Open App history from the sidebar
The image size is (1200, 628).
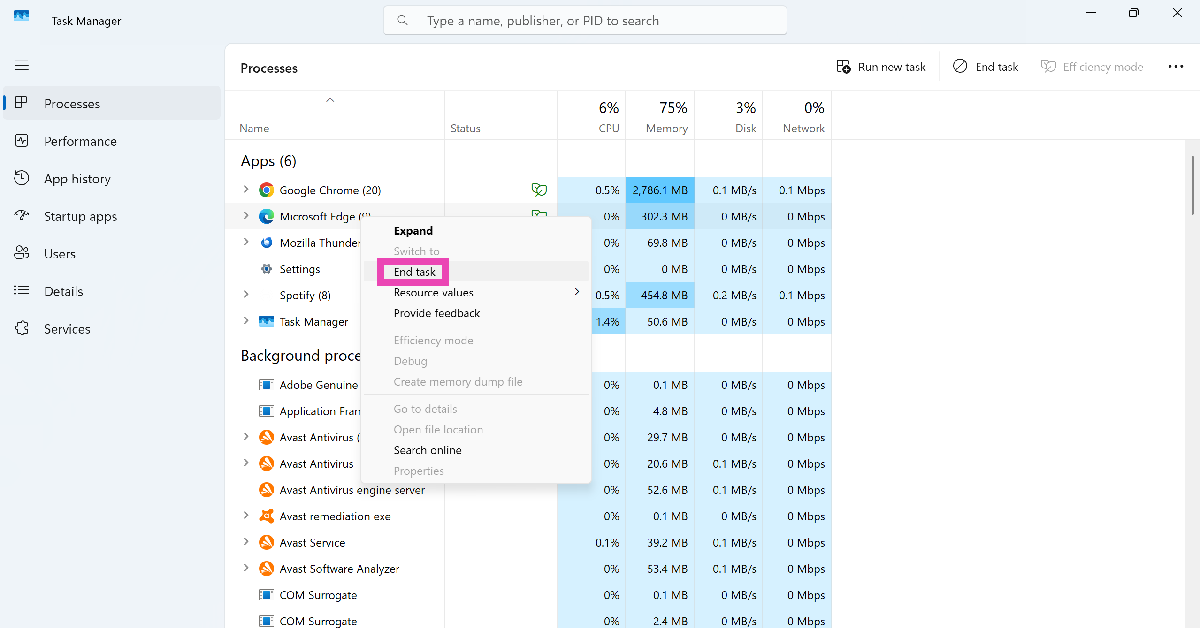[77, 179]
